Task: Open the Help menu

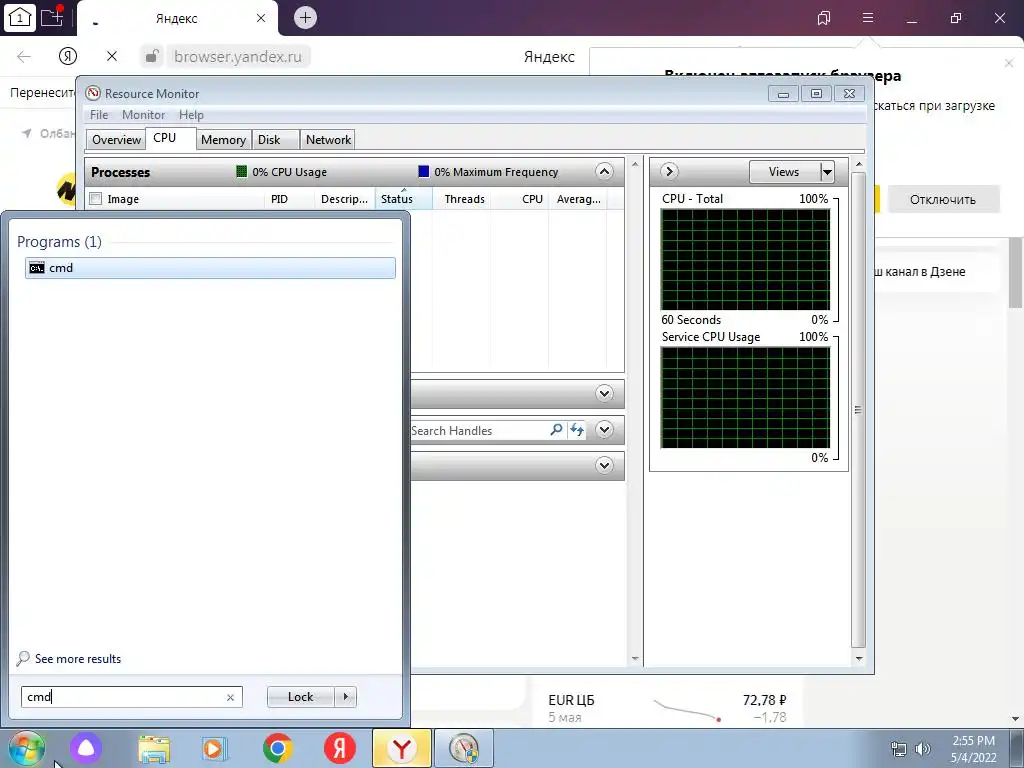Action: pyautogui.click(x=191, y=115)
